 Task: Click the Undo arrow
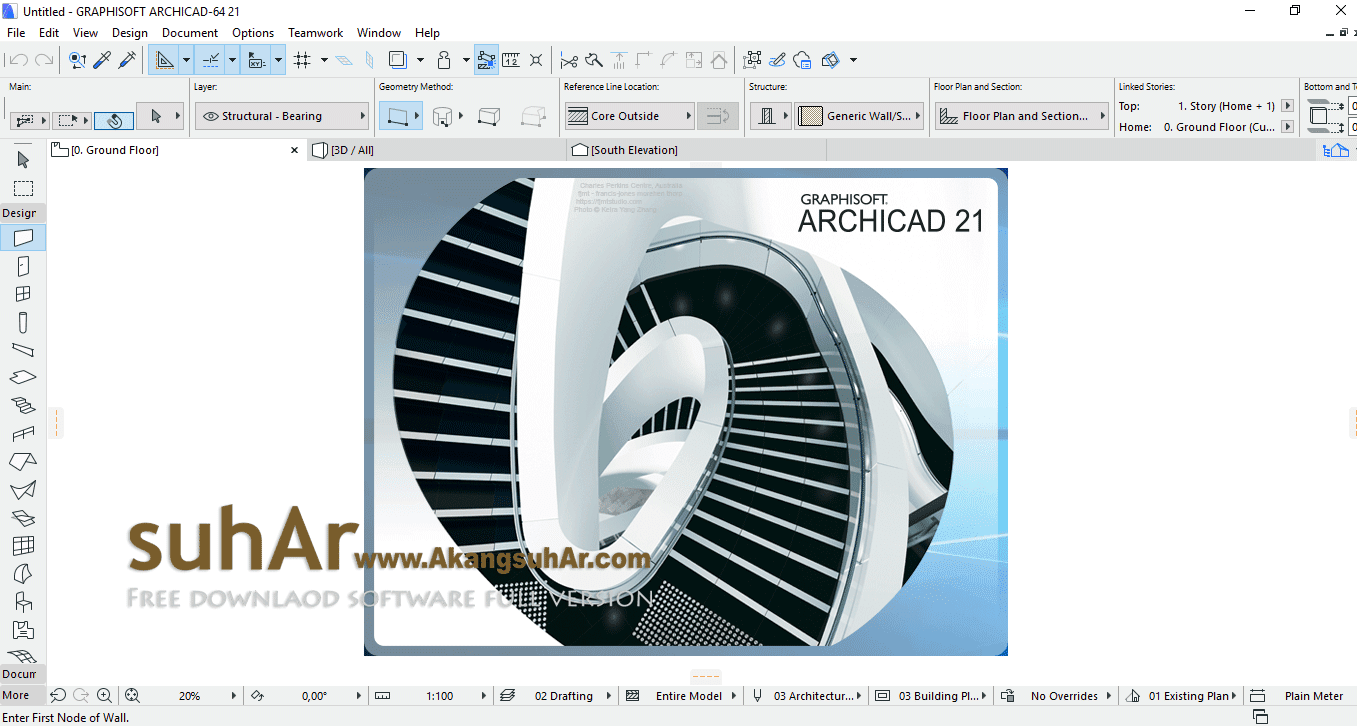pyautogui.click(x=18, y=60)
